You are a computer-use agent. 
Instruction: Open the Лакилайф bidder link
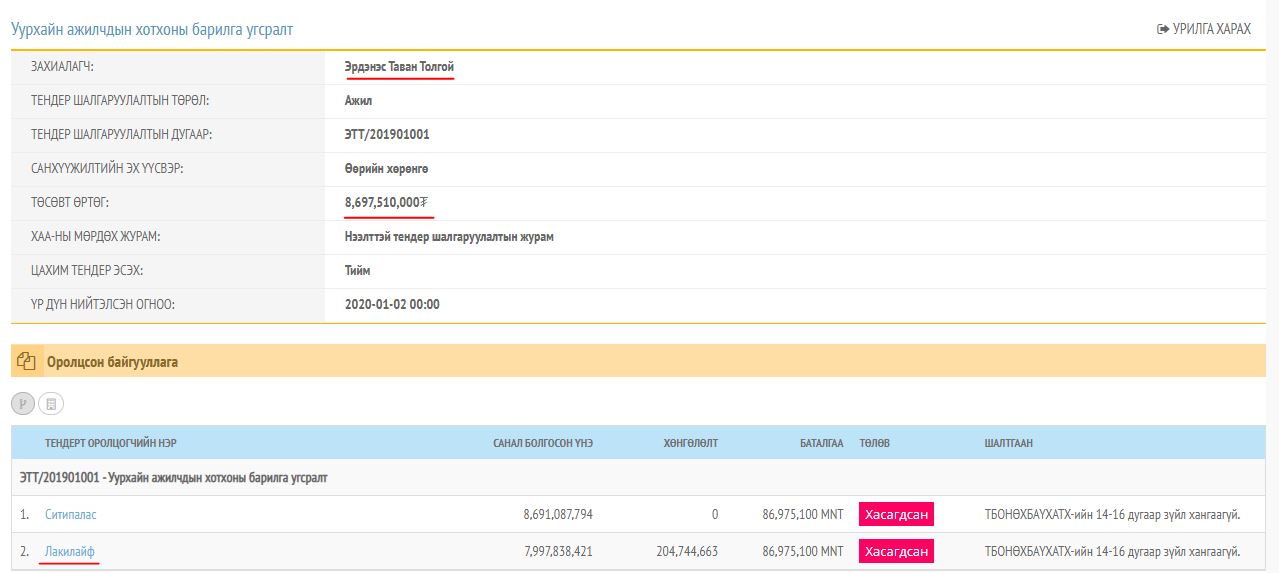point(70,551)
